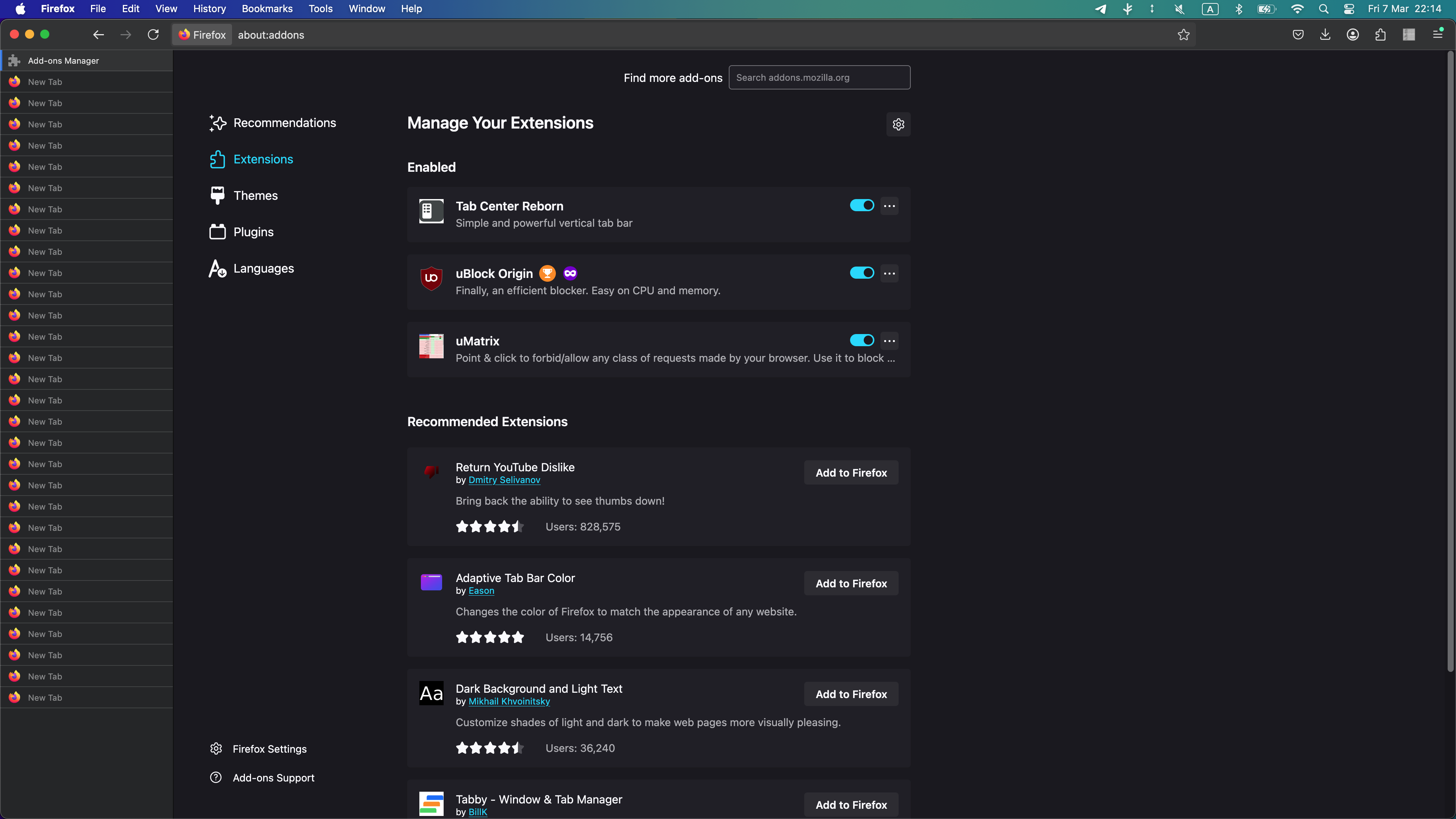Click the uMatrix extension name
Screen dimensions: 1456x819
478,341
